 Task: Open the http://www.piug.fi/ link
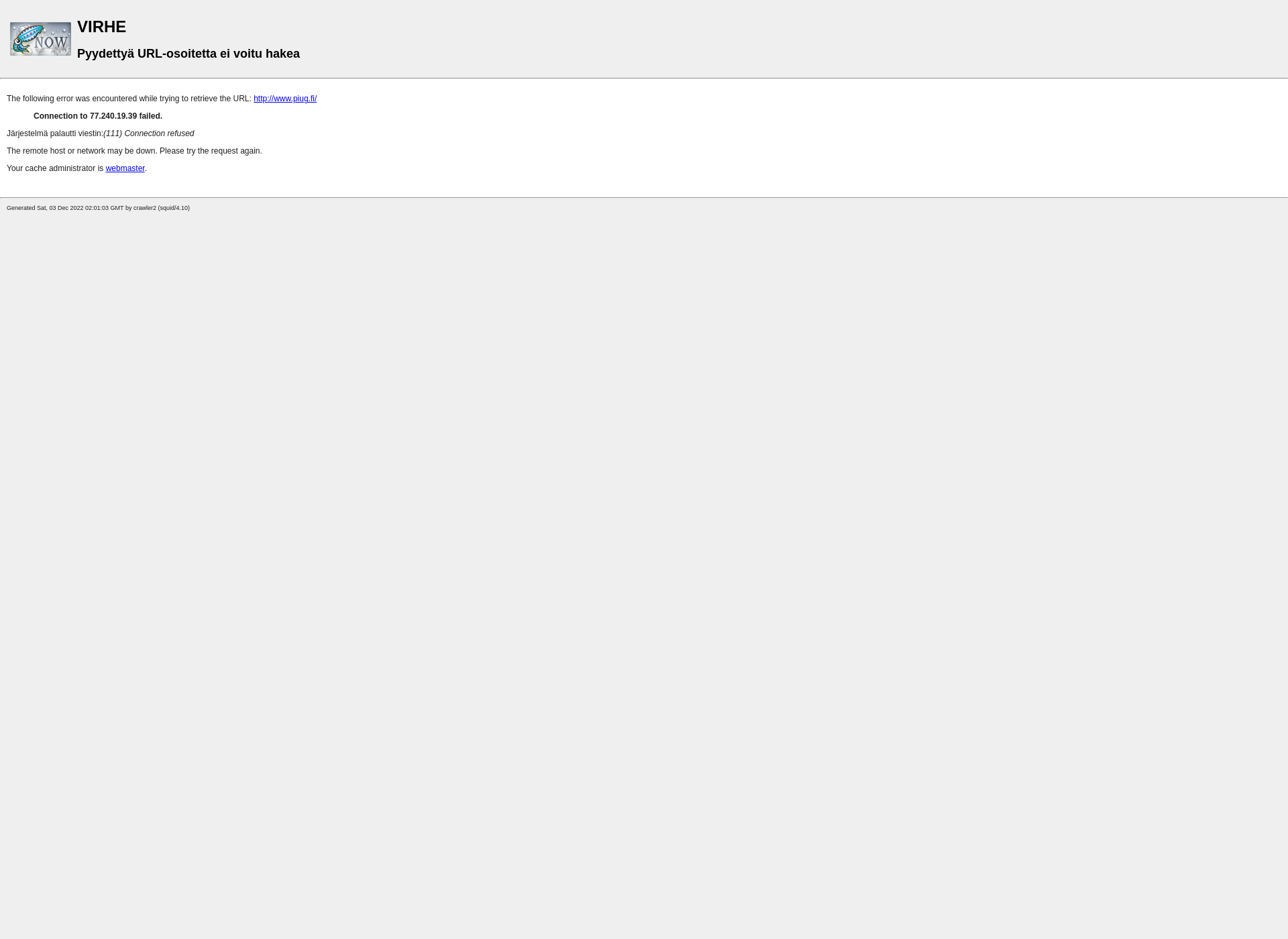(285, 99)
